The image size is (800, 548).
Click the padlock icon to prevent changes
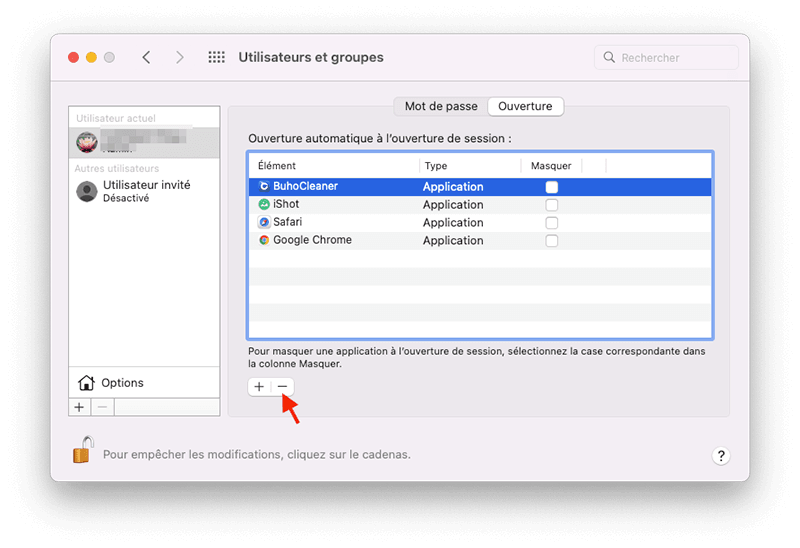[x=81, y=451]
